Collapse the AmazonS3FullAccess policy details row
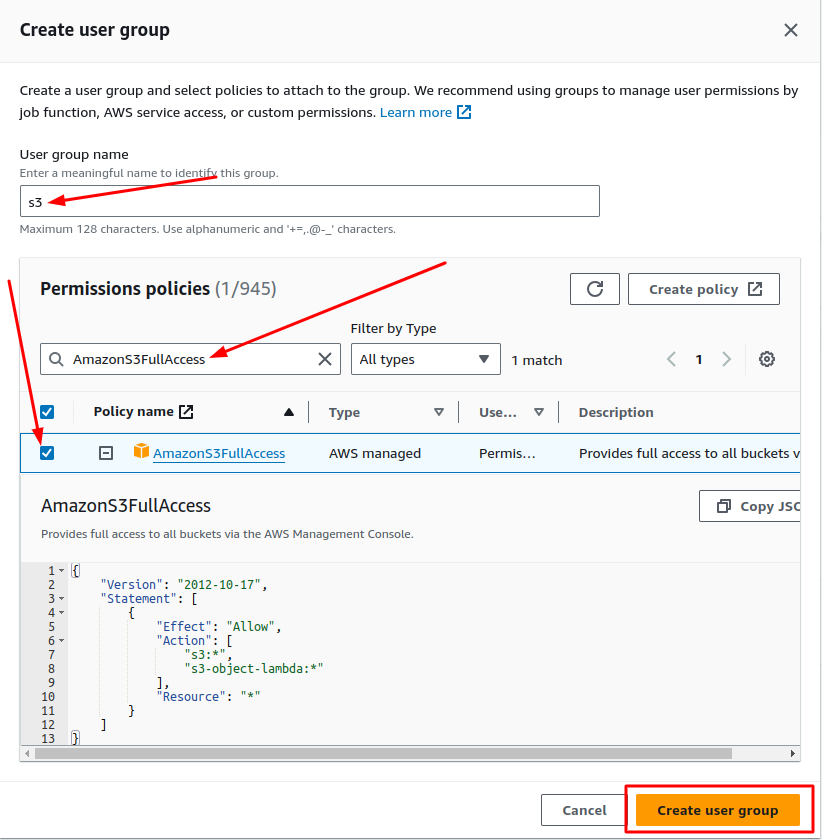 pyautogui.click(x=107, y=453)
